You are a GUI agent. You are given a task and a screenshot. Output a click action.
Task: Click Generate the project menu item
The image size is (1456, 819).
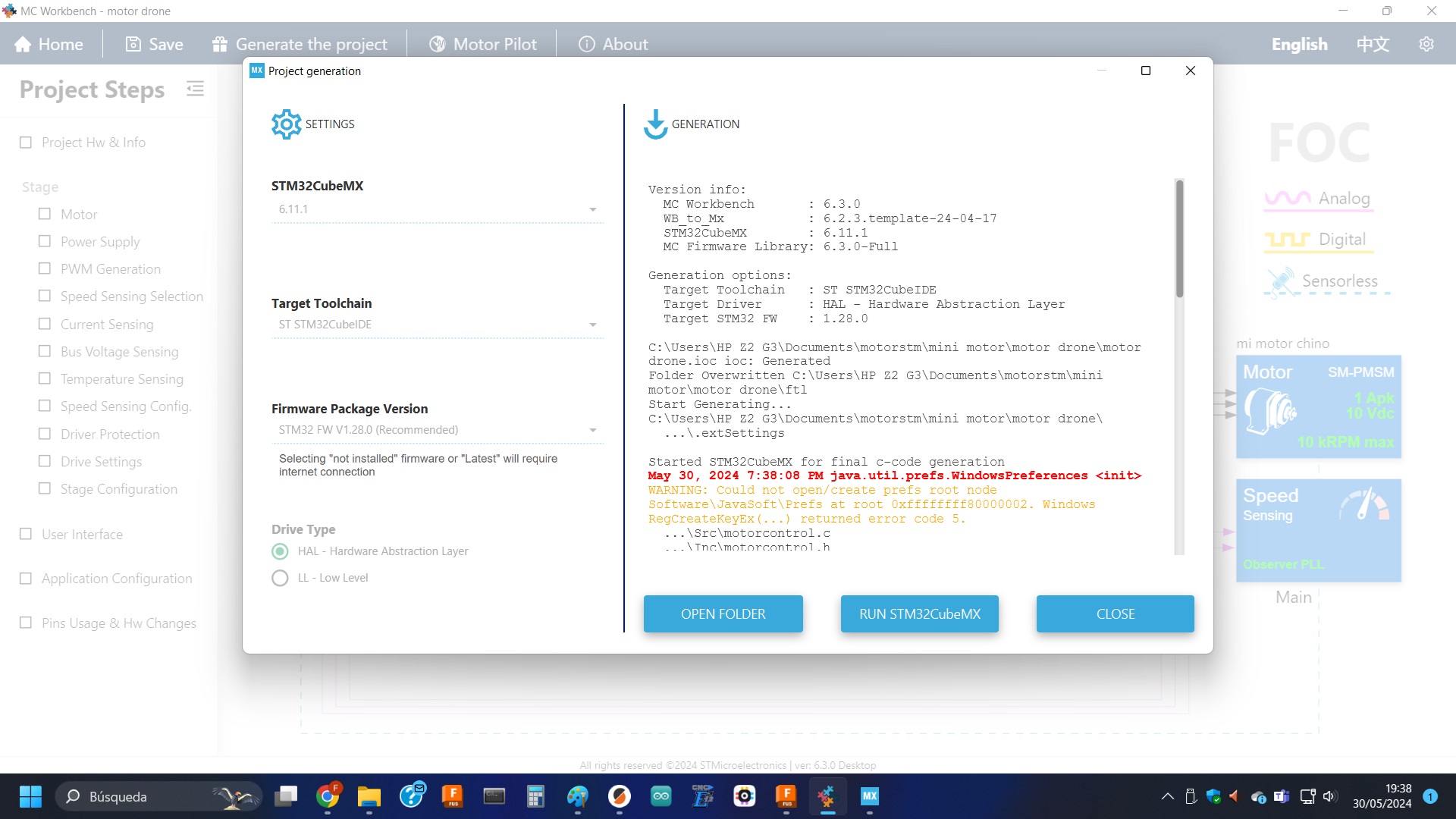(x=300, y=44)
